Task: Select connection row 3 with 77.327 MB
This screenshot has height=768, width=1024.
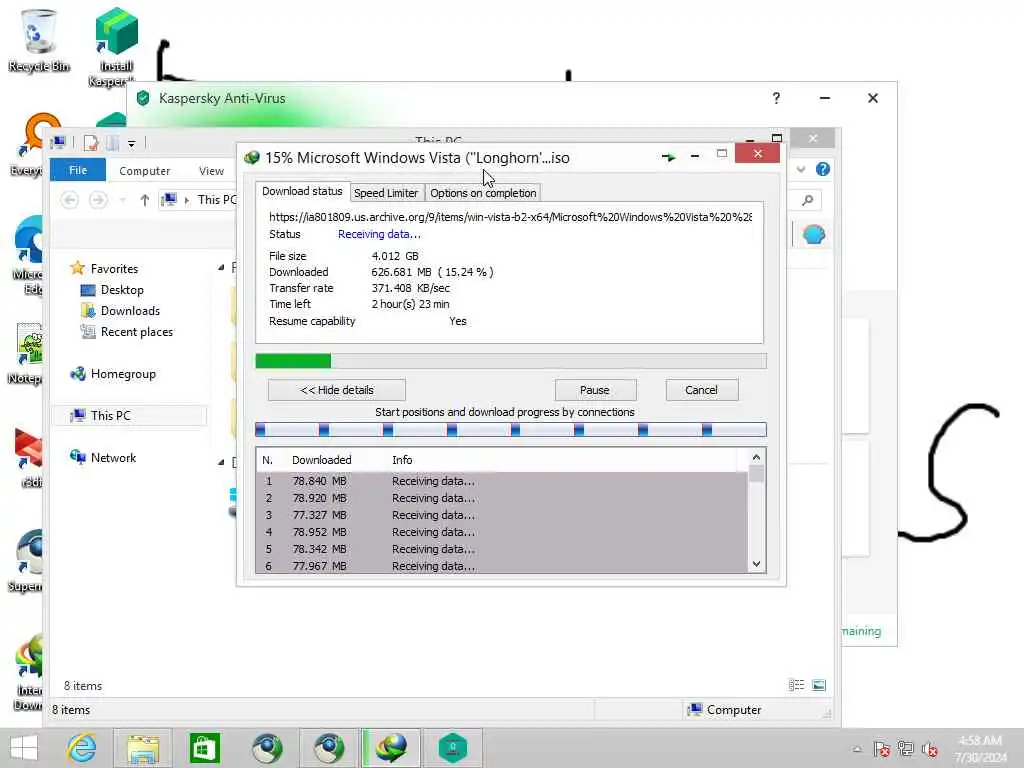Action: point(501,515)
